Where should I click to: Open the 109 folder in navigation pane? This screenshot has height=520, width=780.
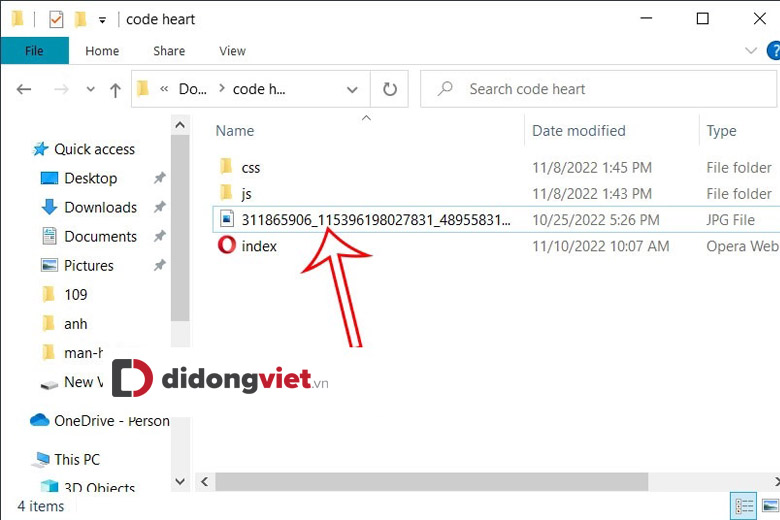(76, 295)
